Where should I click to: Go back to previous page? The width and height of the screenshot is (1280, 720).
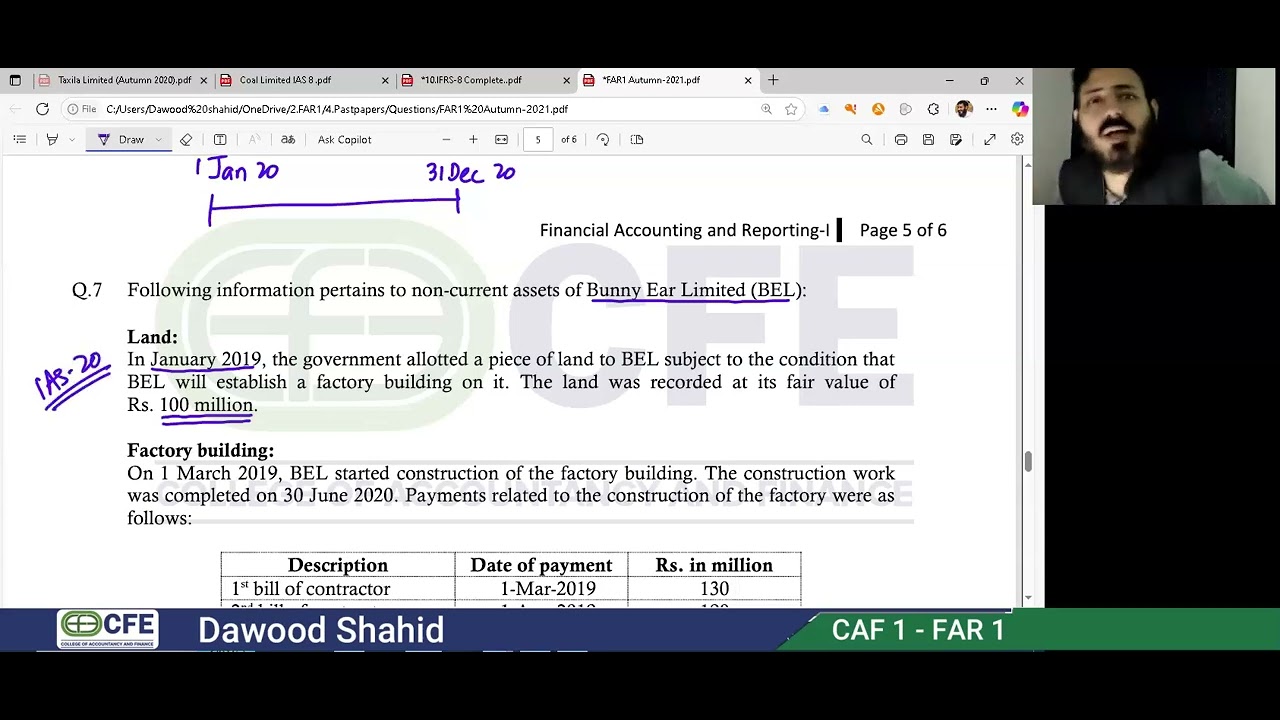(x=15, y=109)
